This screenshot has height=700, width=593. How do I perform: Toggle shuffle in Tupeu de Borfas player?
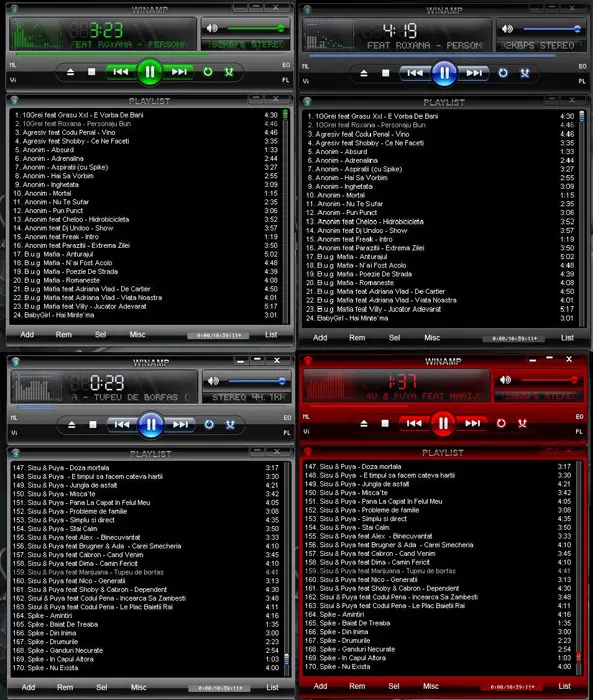(230, 425)
